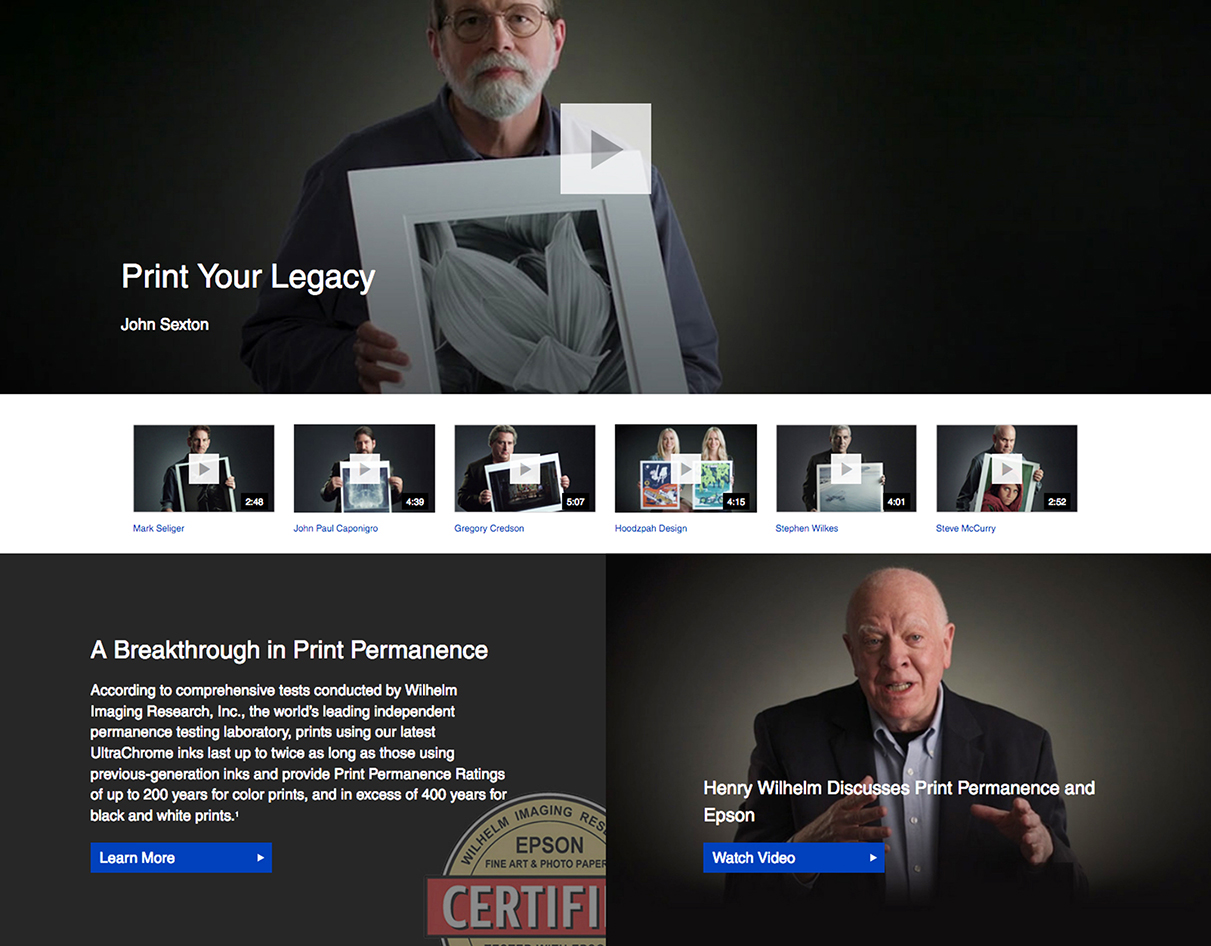Click the Epson certified seal image
The image size is (1211, 946).
click(x=520, y=869)
